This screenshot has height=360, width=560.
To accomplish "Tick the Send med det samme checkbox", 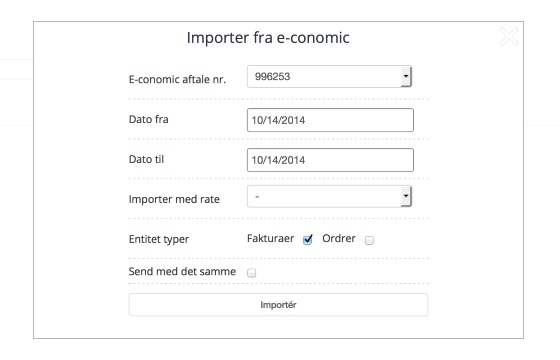I will point(251,273).
